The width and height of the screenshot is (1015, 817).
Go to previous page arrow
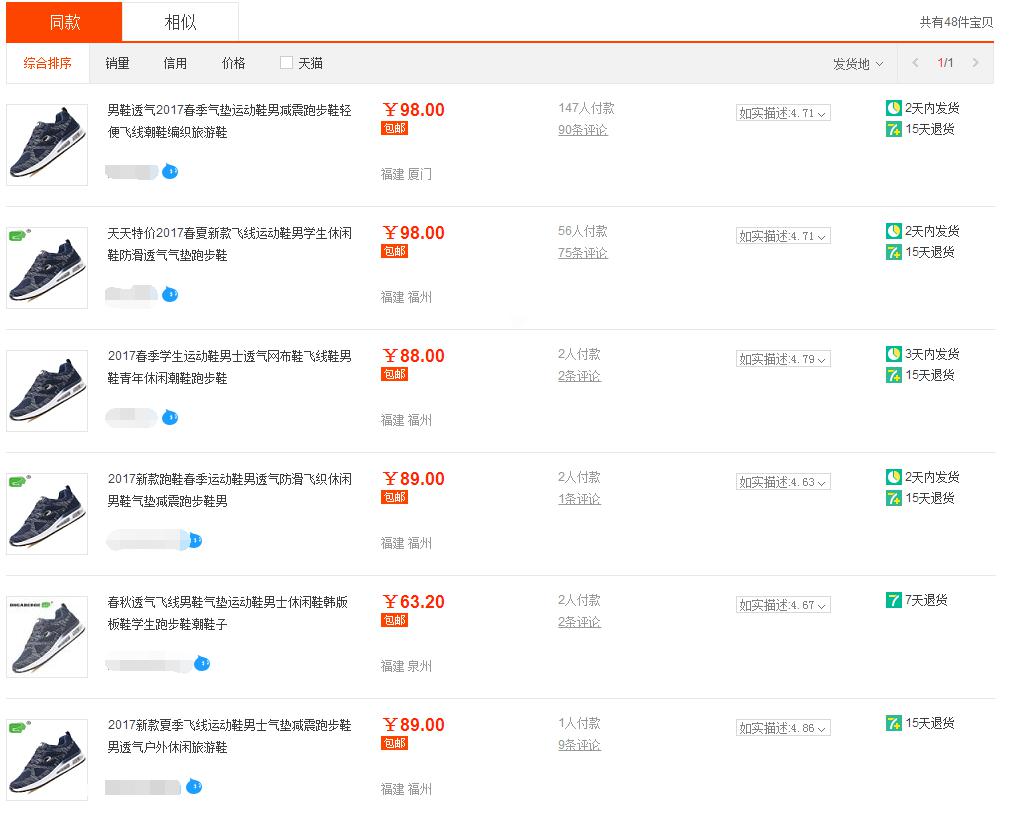pos(915,63)
